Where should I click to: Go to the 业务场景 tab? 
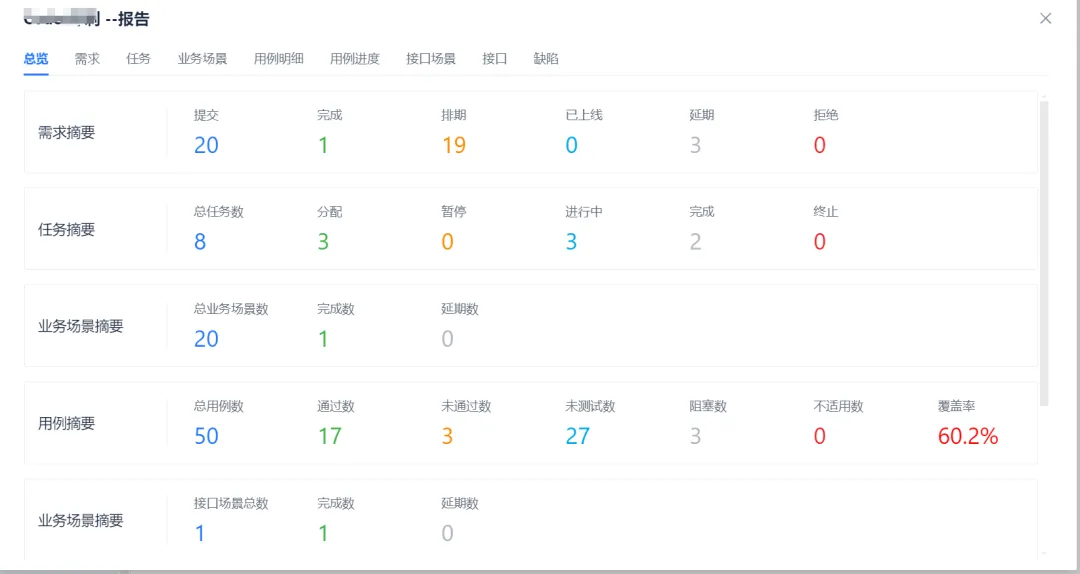[x=203, y=59]
